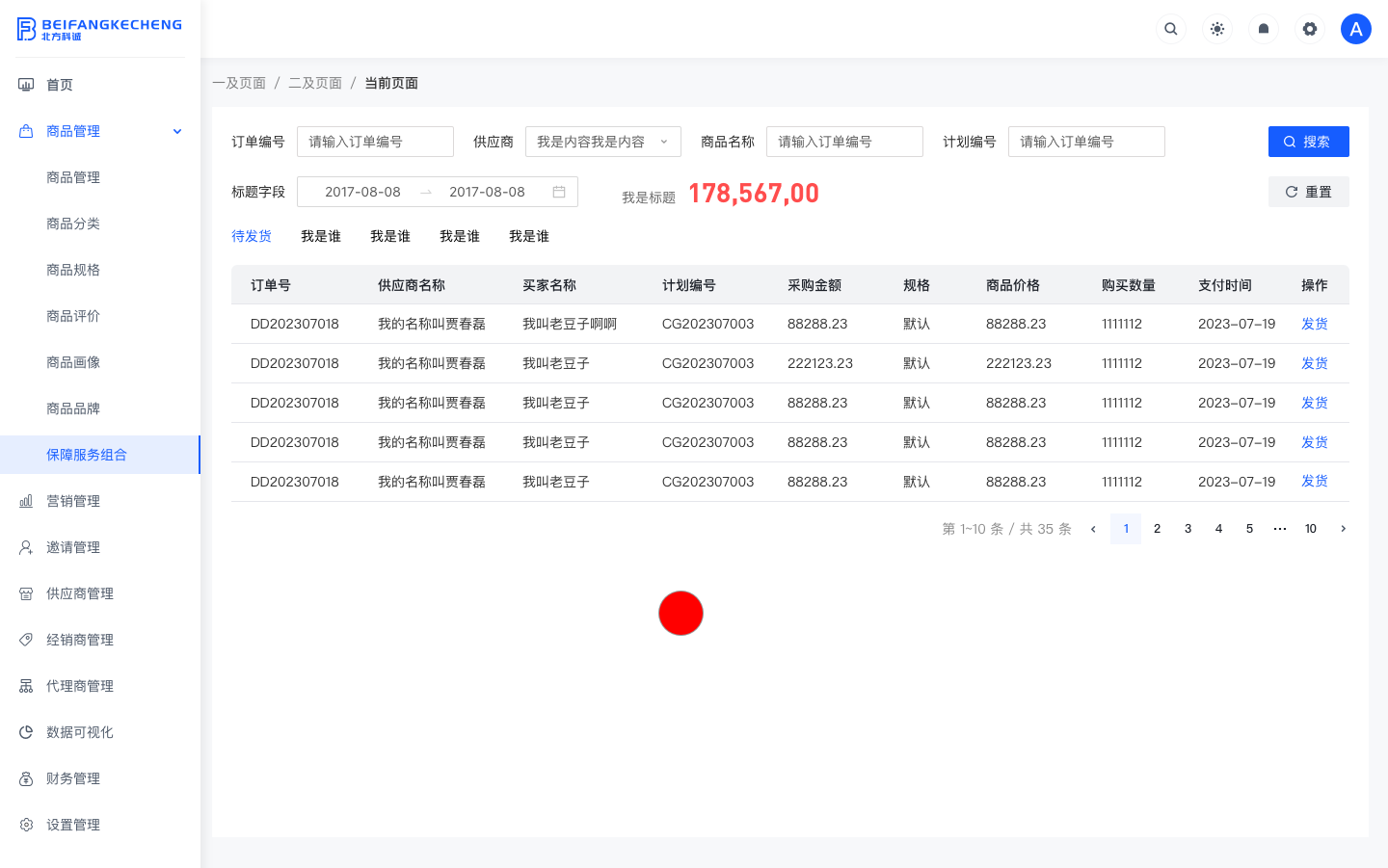Open the notifications bell icon
This screenshot has height=868, width=1388.
point(1264,29)
